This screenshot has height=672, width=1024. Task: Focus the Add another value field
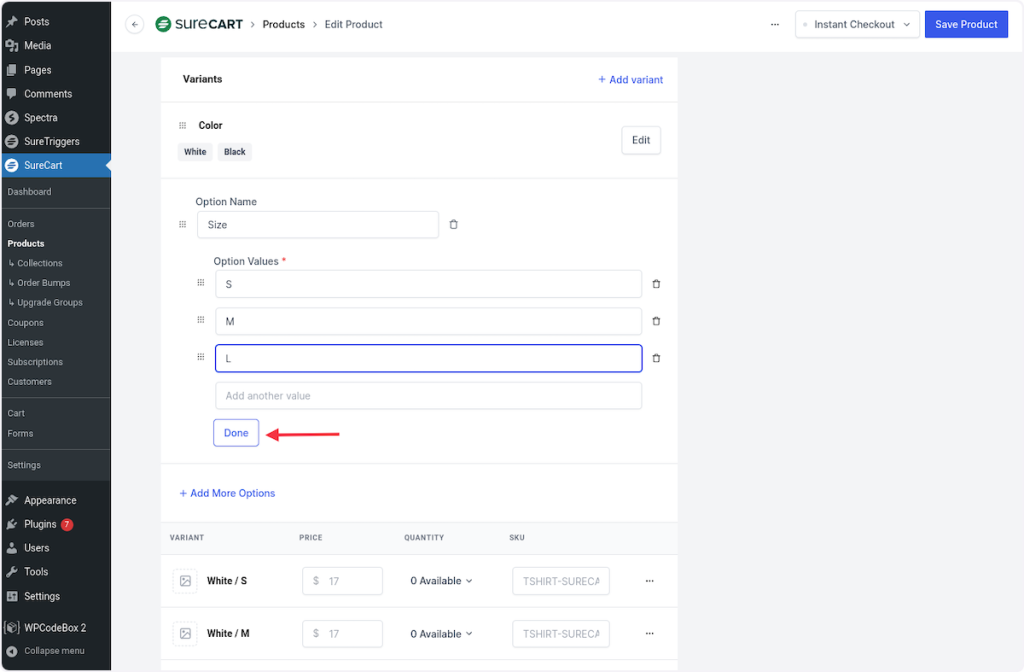428,396
